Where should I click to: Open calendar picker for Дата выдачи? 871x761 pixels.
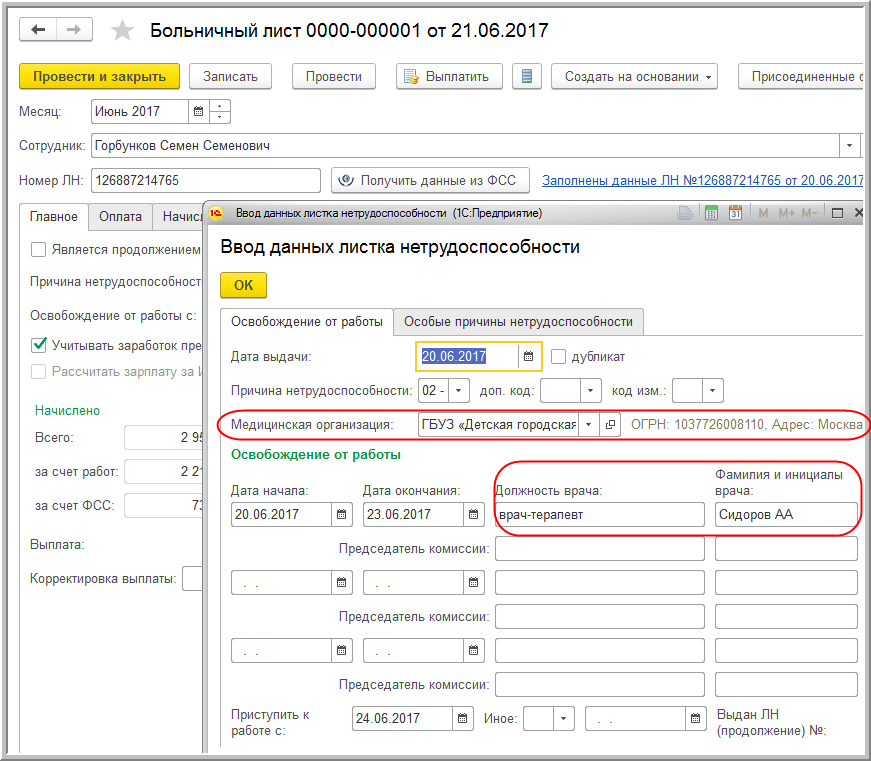[529, 357]
